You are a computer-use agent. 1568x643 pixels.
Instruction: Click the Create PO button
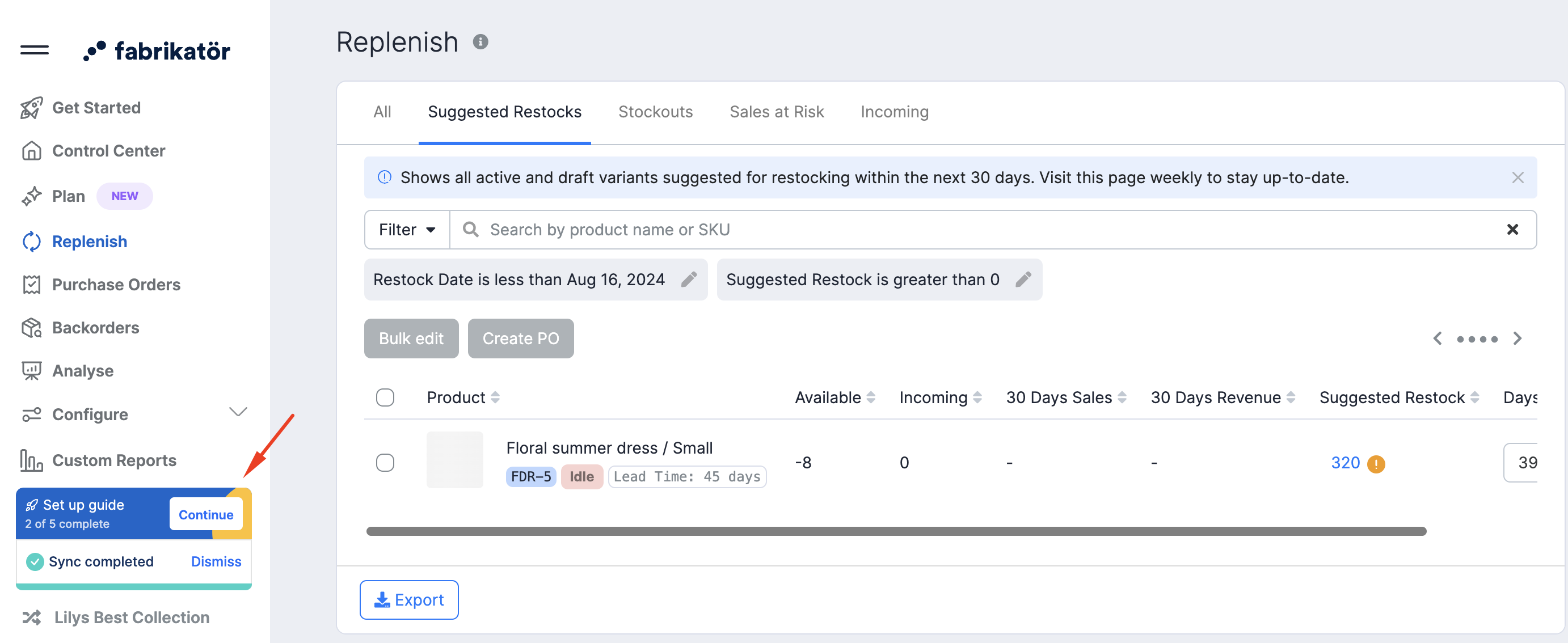pyautogui.click(x=520, y=339)
